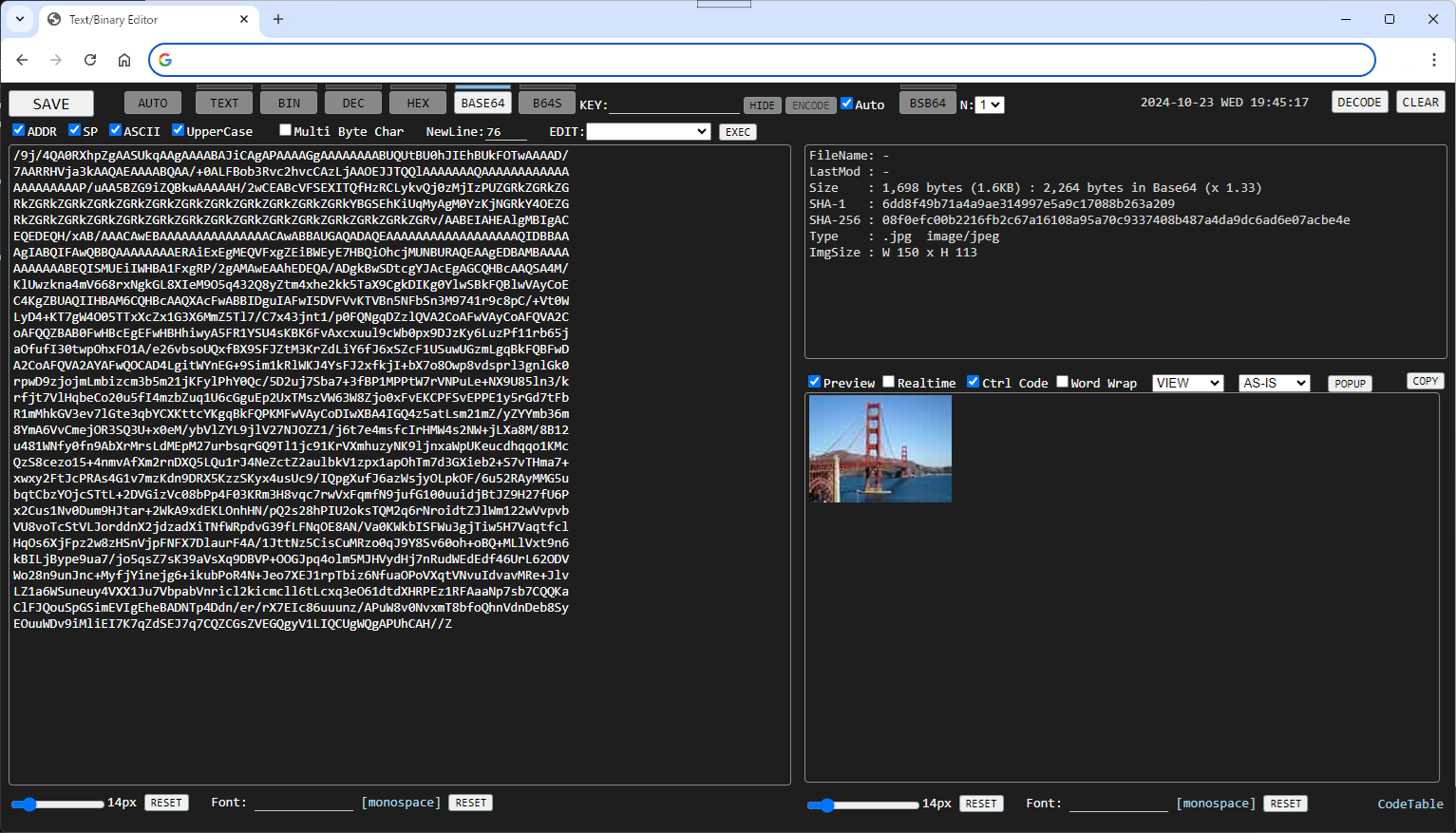Reset the right pane font size
Viewport: 1456px width, 833px height.
pos(981,804)
